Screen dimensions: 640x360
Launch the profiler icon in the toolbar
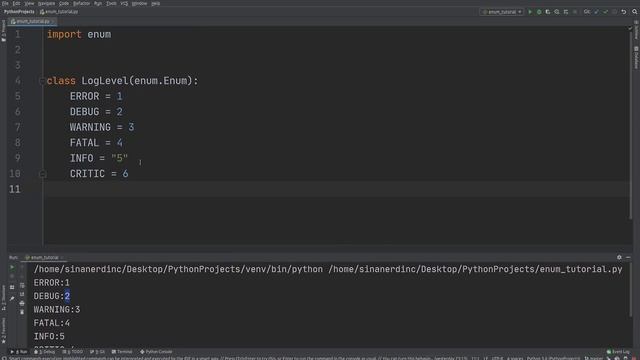(x=557, y=12)
